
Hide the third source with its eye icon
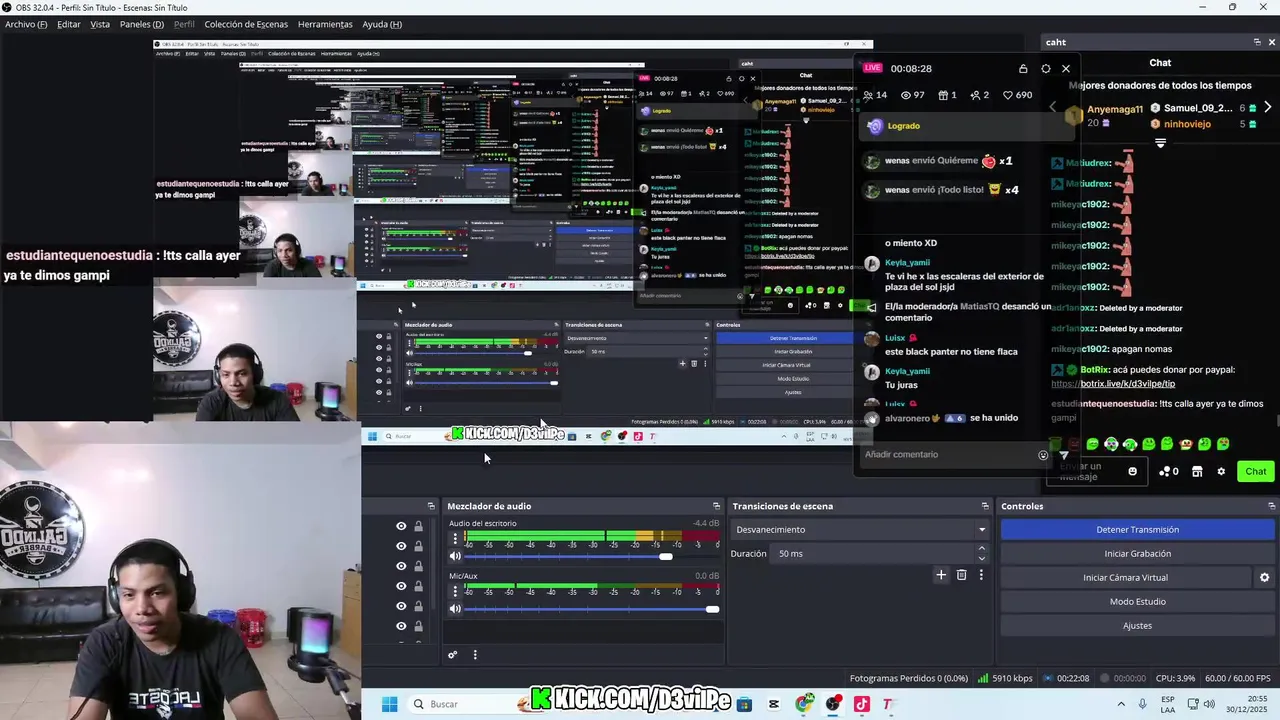401,566
